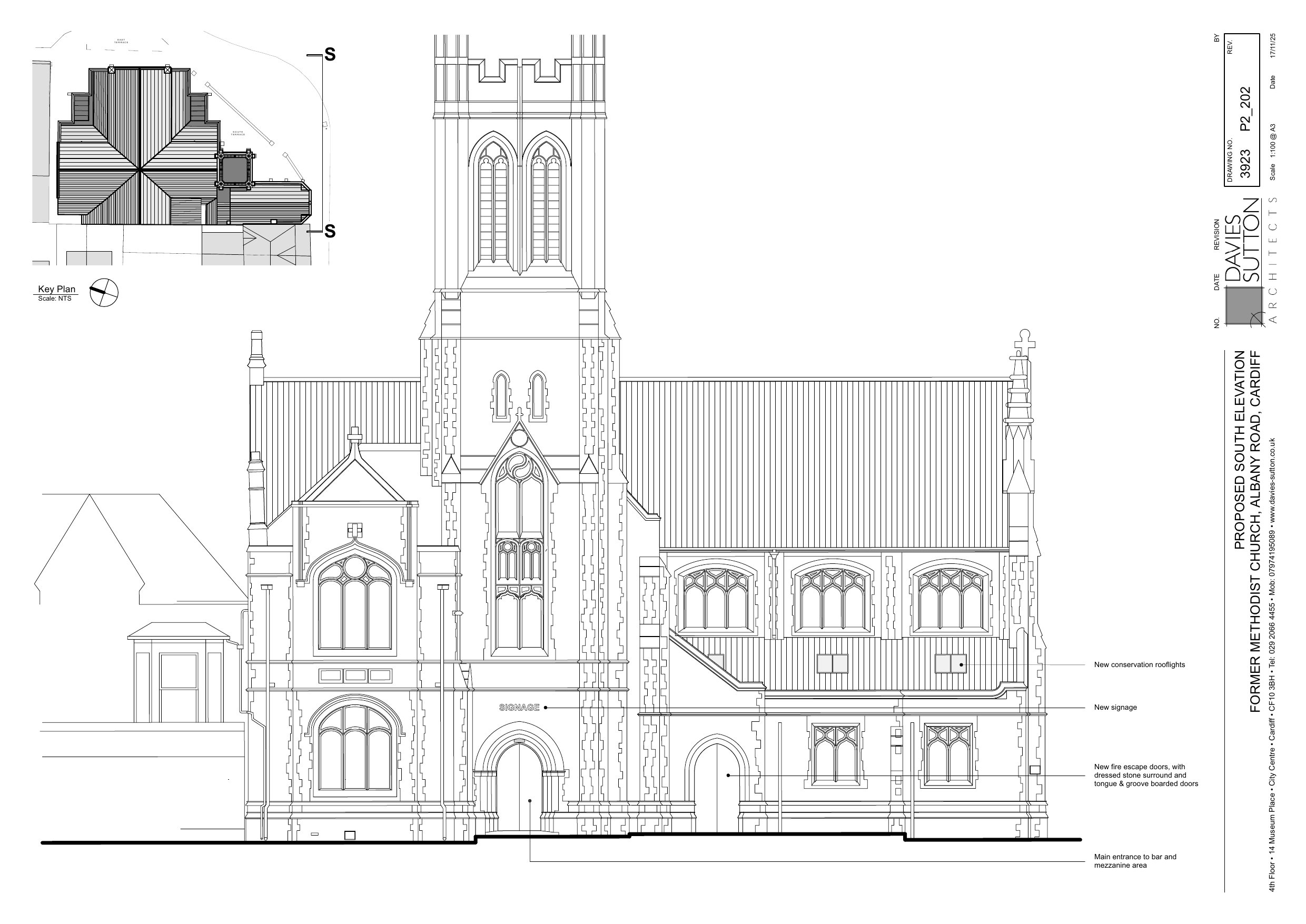Click the date 17/11/25 in title block

1272,45
